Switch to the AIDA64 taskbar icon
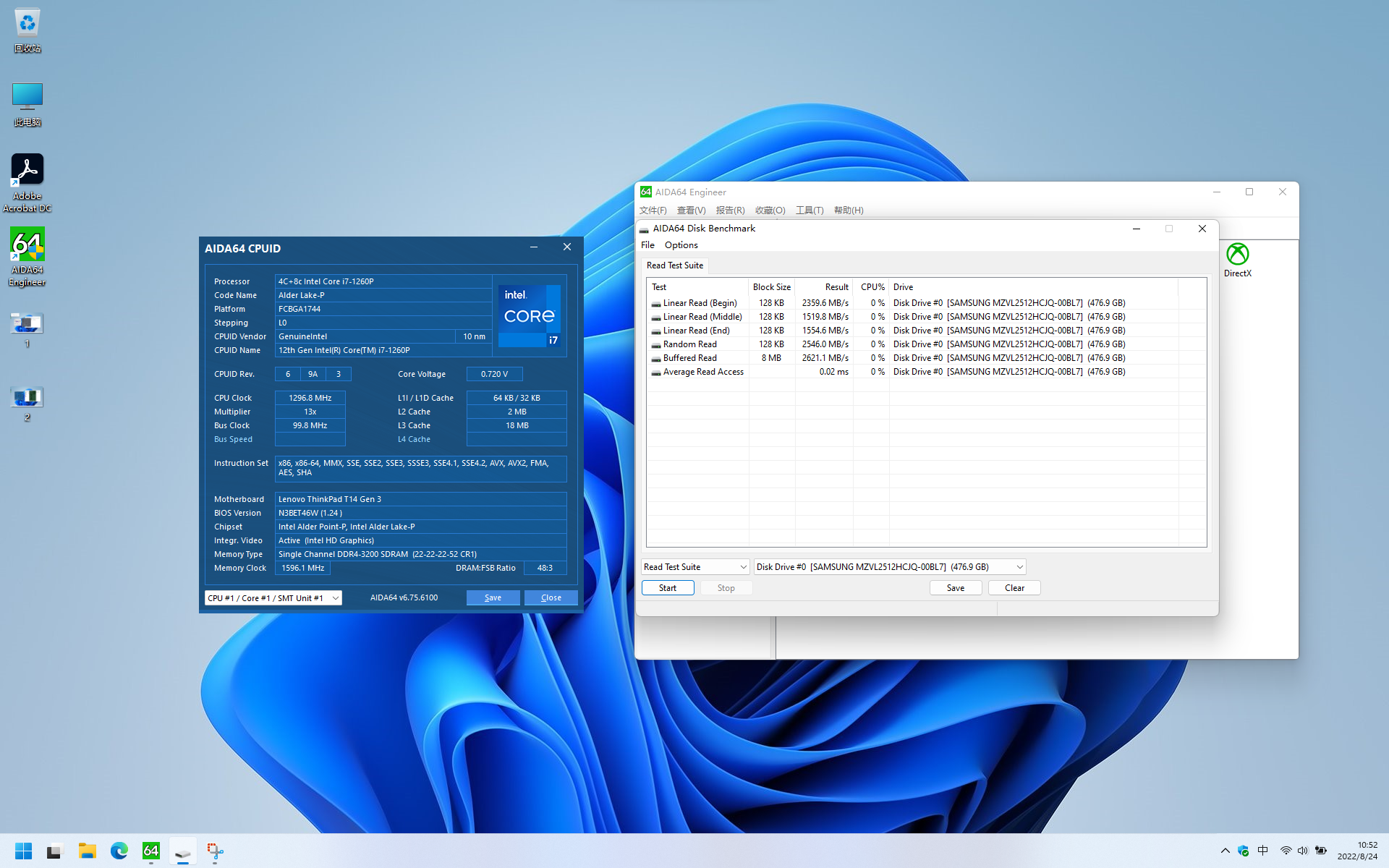 click(150, 851)
